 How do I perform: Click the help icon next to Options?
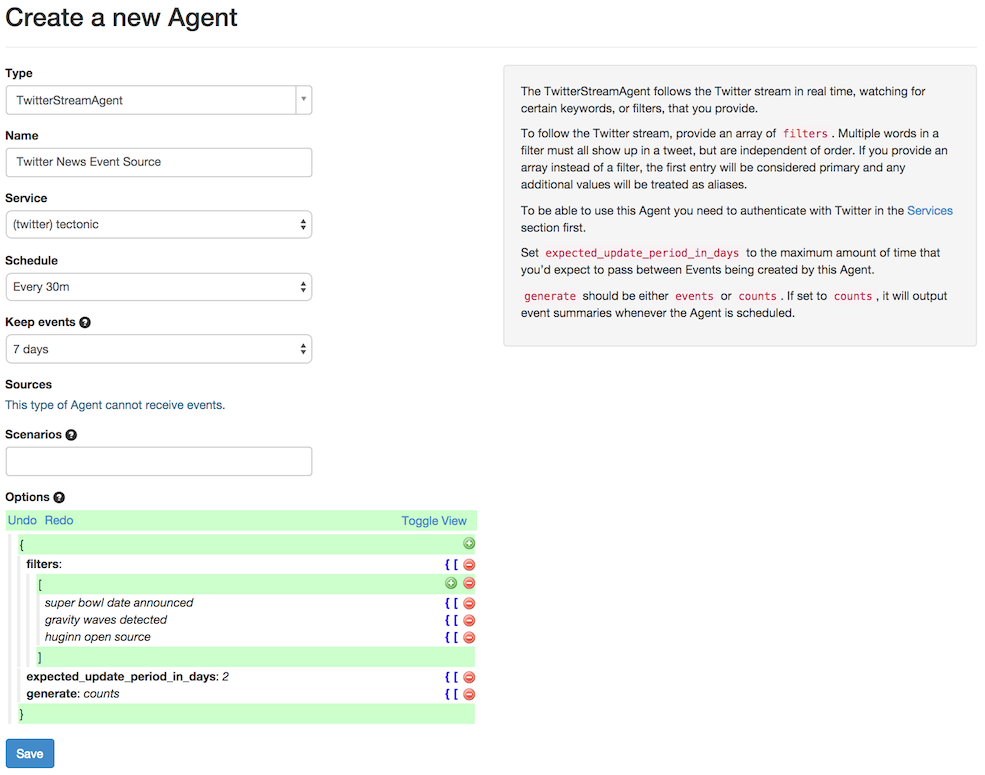coord(59,497)
